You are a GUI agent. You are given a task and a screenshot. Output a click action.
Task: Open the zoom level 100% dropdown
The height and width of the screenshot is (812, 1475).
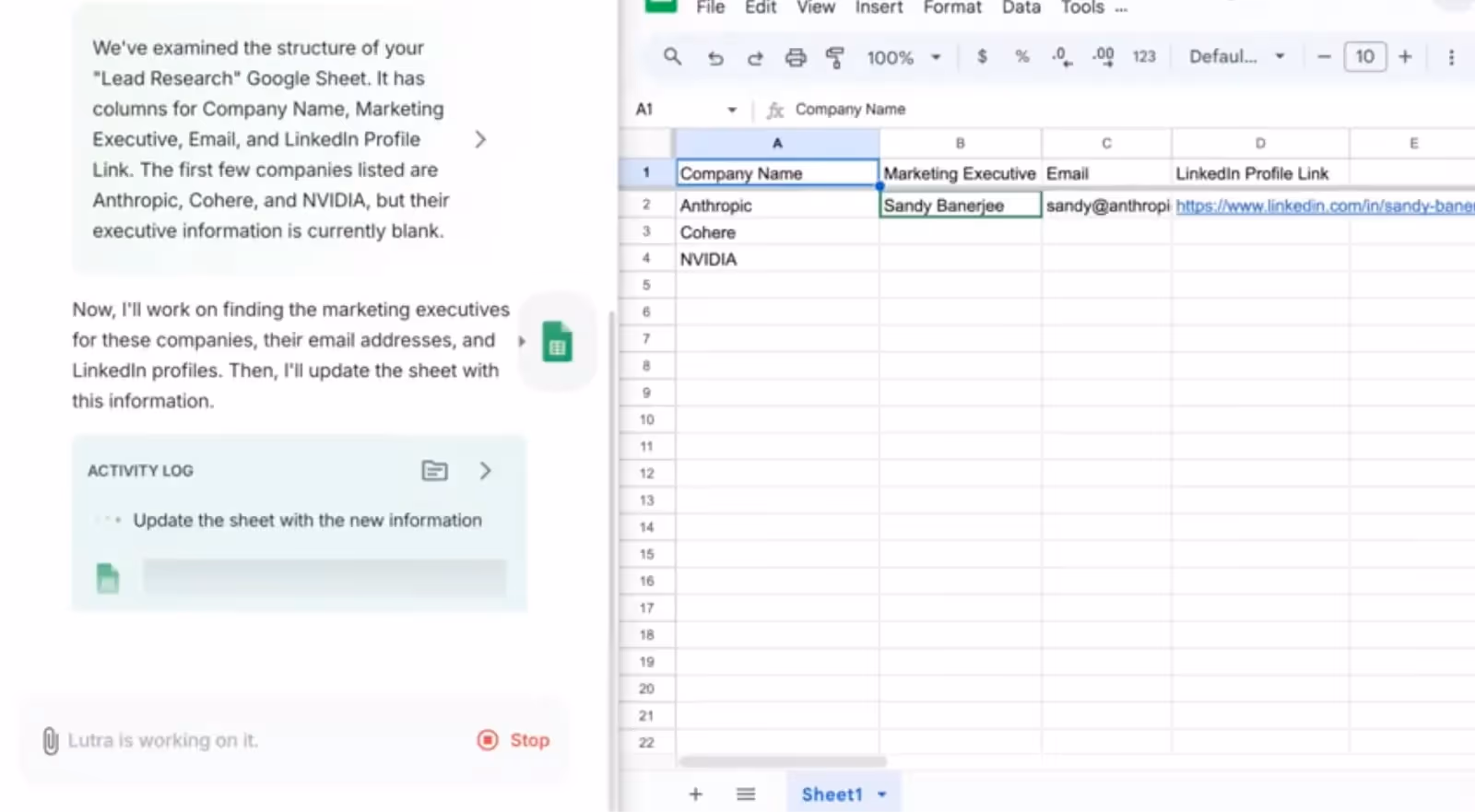(903, 57)
